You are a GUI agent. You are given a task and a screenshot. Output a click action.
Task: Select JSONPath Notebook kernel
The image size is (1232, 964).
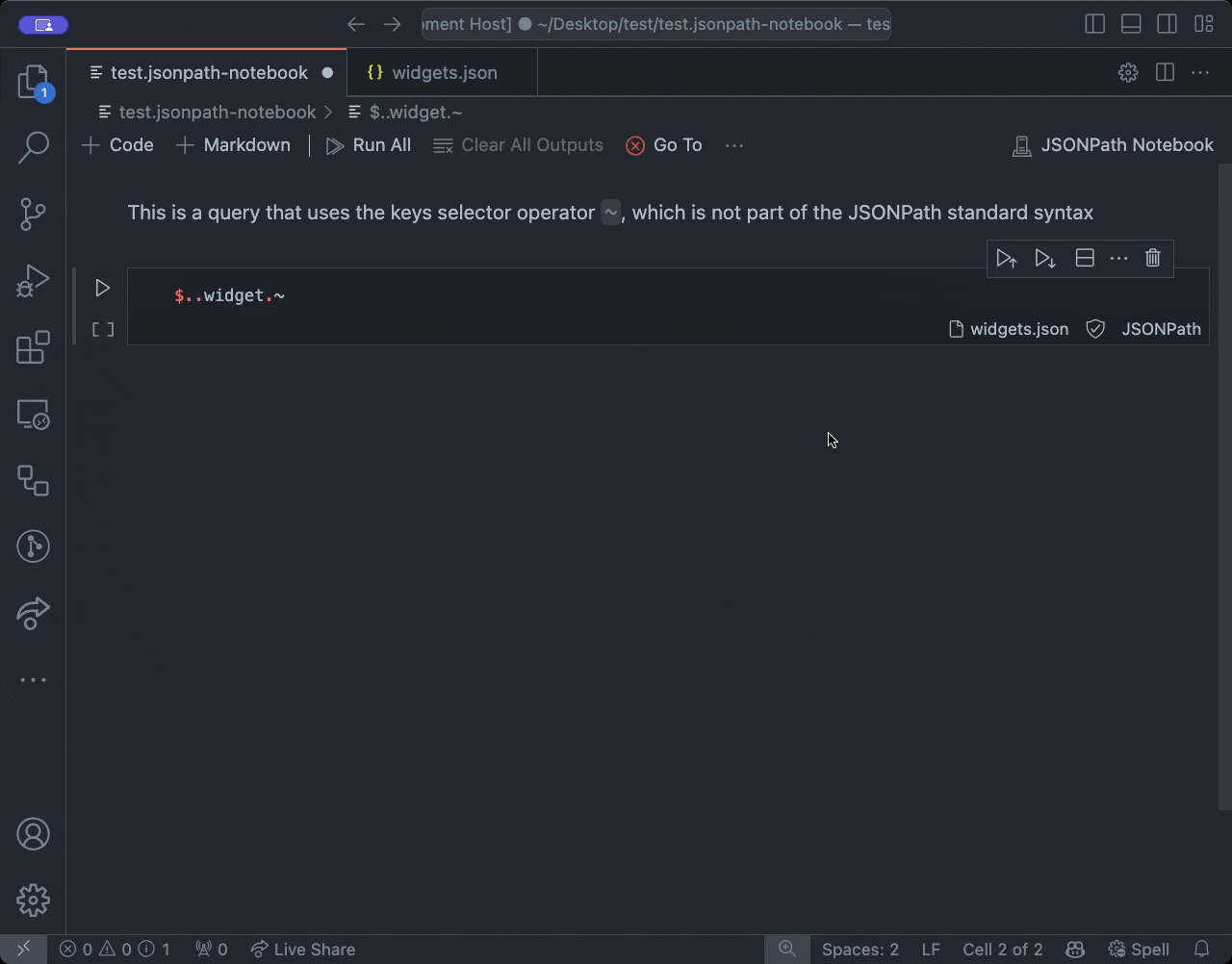[x=1113, y=145]
